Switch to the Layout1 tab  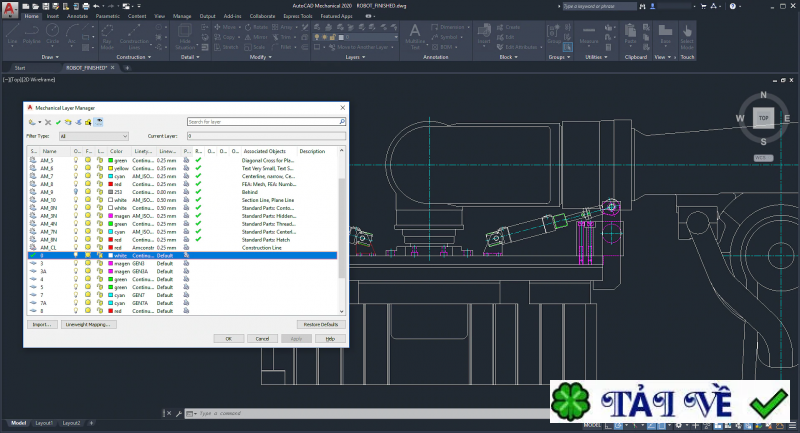[44, 423]
